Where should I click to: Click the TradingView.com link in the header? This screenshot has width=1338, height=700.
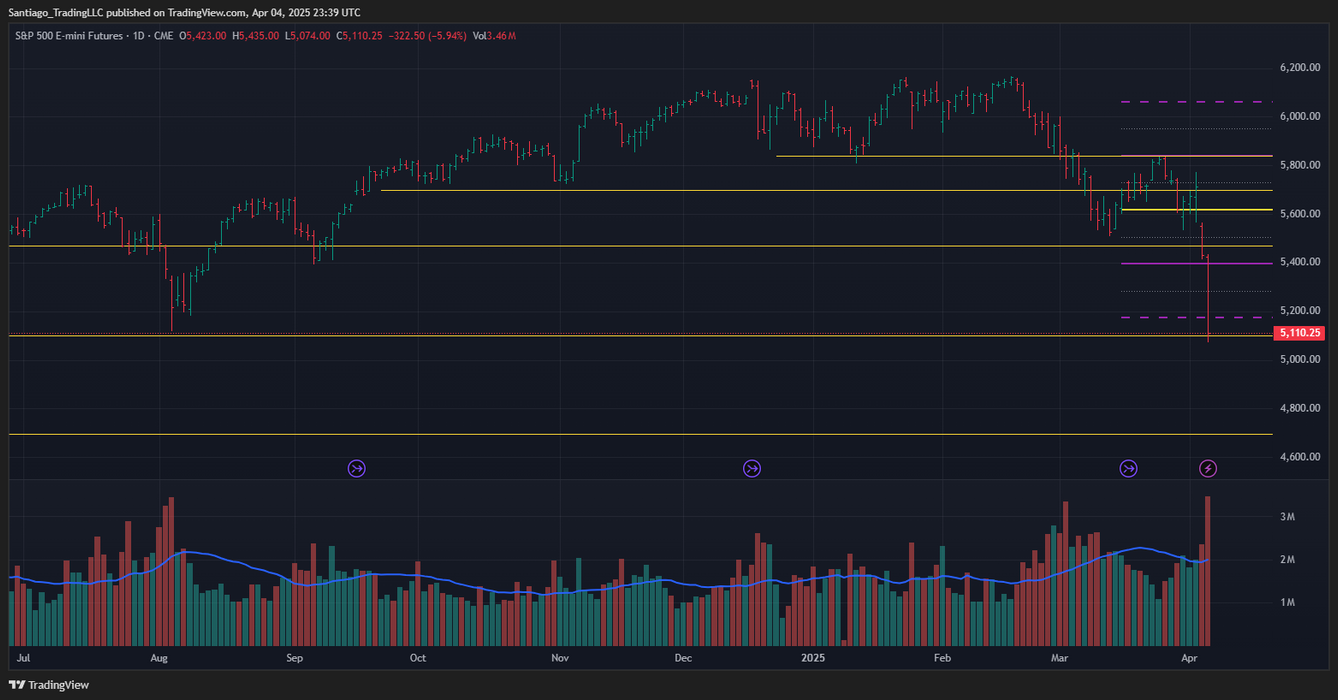pos(207,12)
